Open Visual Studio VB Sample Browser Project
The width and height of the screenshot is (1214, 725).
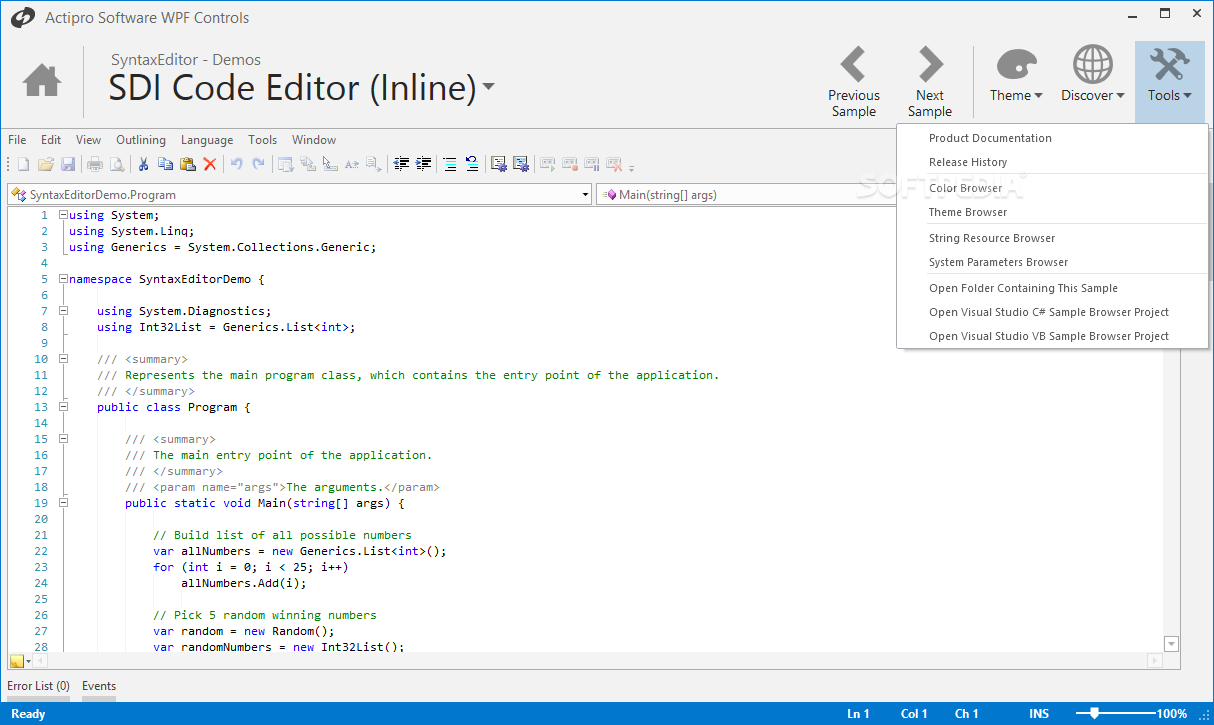(x=1052, y=336)
